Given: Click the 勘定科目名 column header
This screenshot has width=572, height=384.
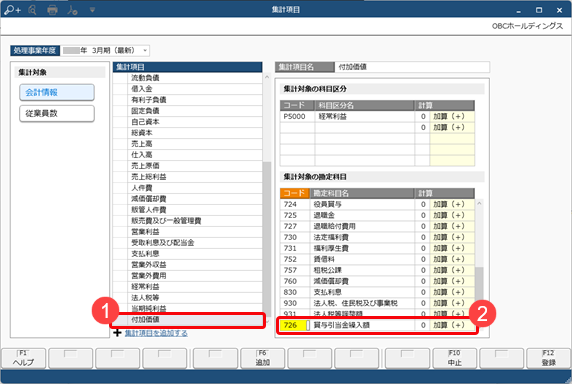Looking at the screenshot, I should click(x=362, y=193).
